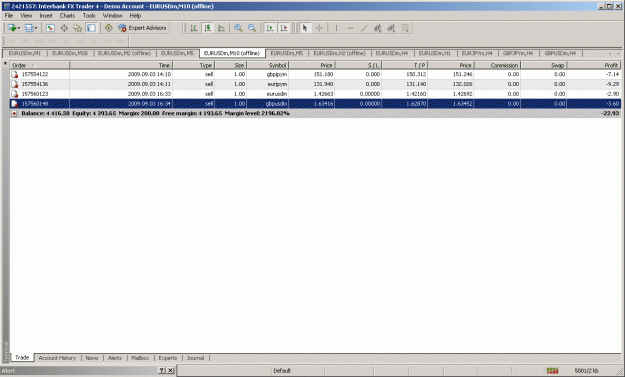
Task: Click the New Chart toolbar icon
Action: [x=11, y=28]
